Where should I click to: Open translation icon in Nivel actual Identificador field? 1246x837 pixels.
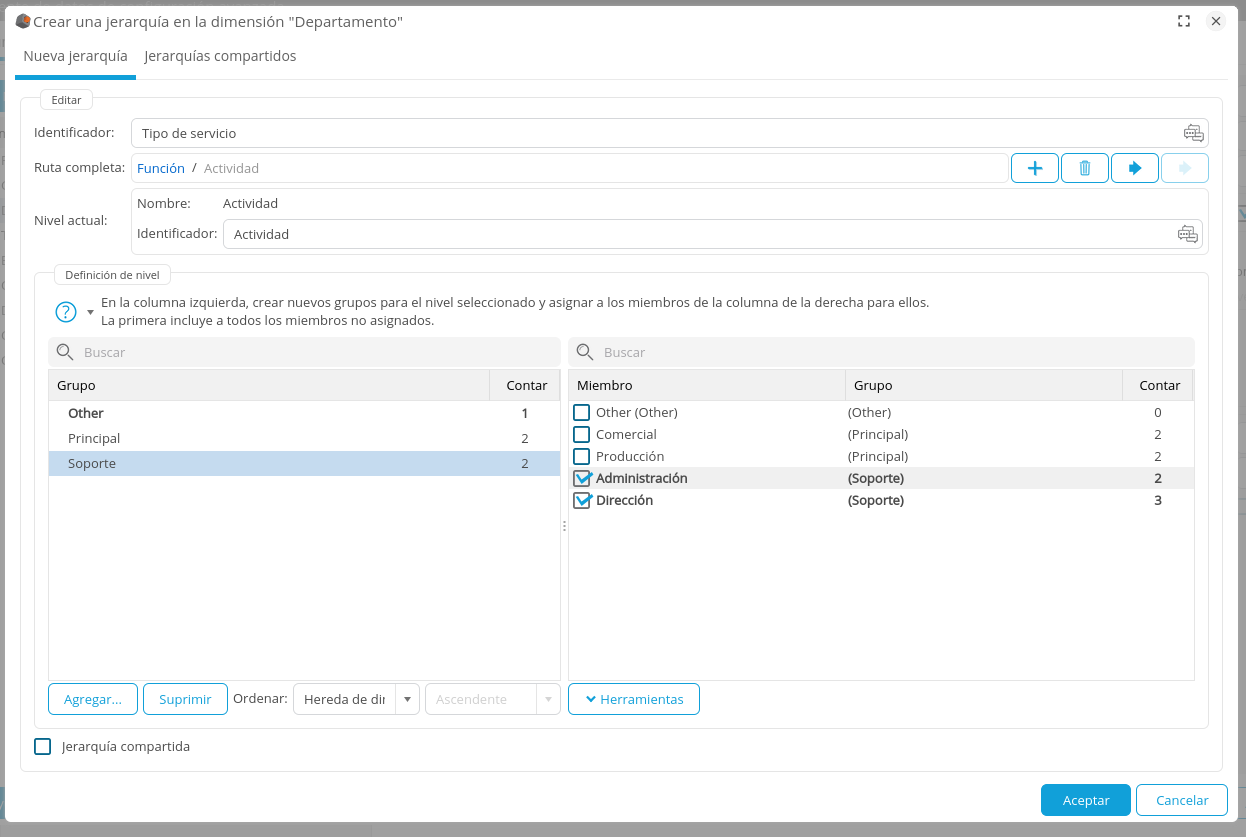(x=1187, y=234)
